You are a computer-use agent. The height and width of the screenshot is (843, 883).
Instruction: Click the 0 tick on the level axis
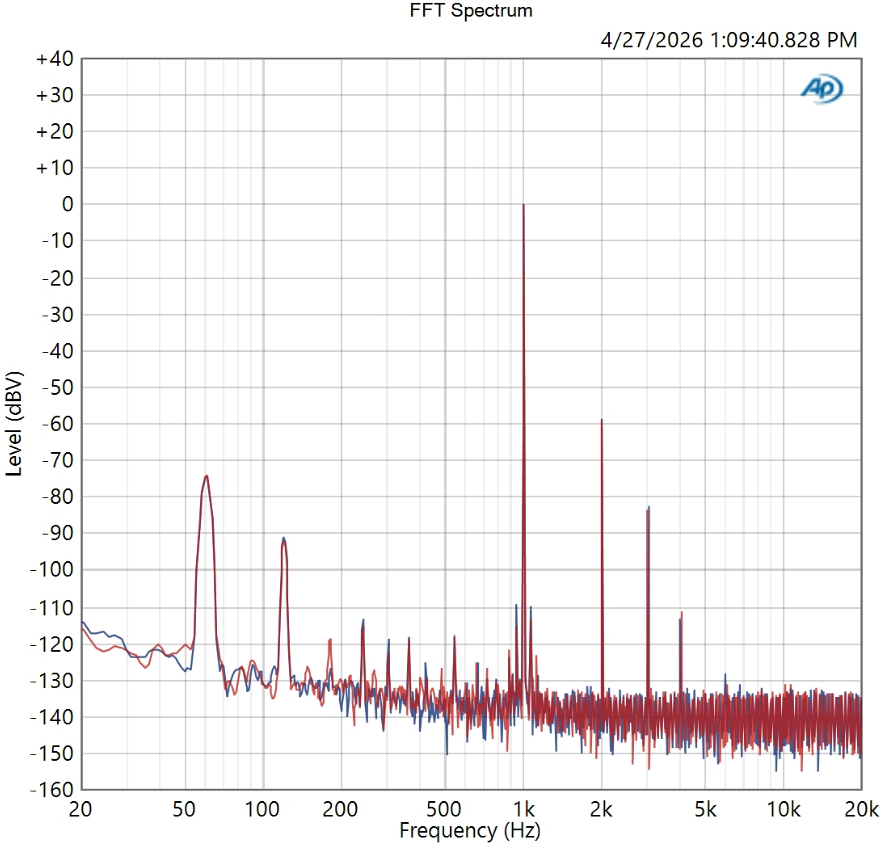[x=68, y=204]
